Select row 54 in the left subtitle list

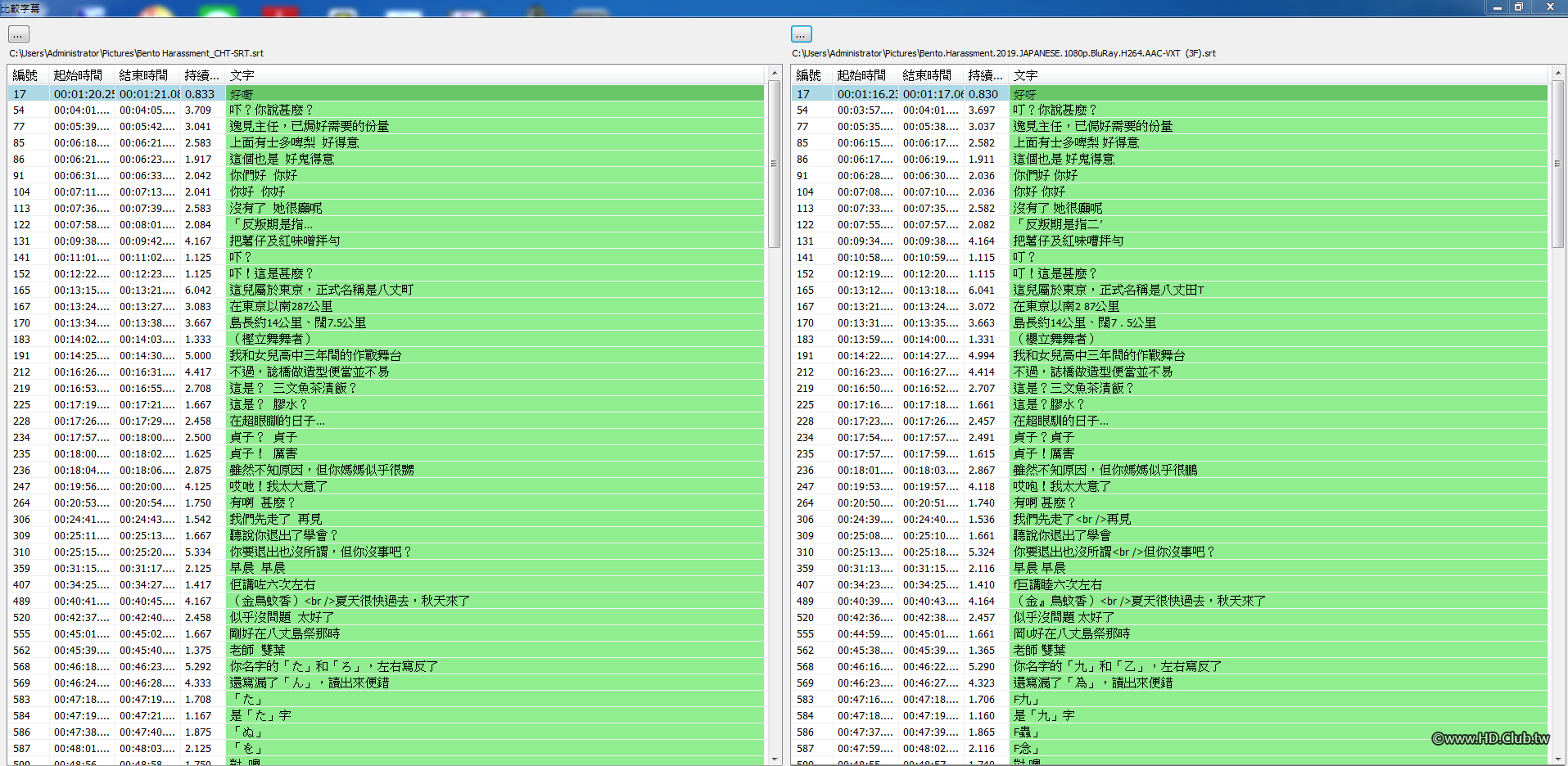click(x=386, y=110)
